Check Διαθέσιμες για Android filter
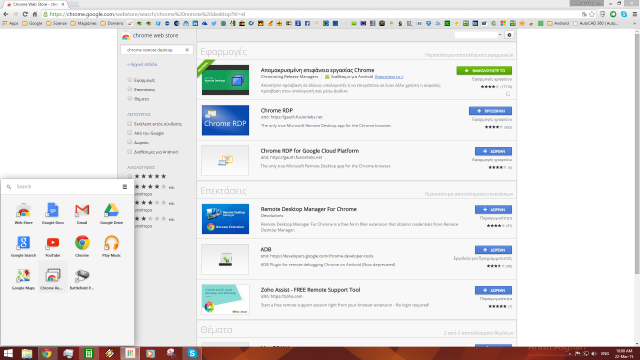This screenshot has height=360, width=640. coord(130,151)
